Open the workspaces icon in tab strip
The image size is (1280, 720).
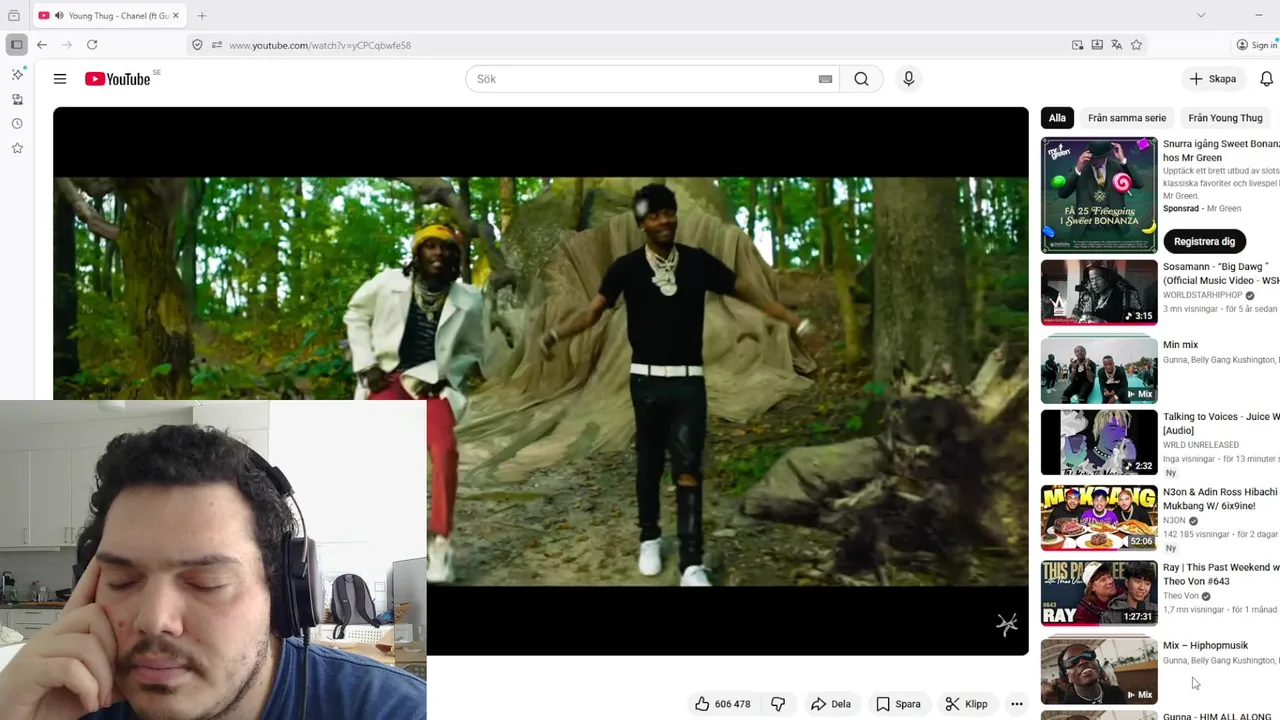tap(14, 15)
